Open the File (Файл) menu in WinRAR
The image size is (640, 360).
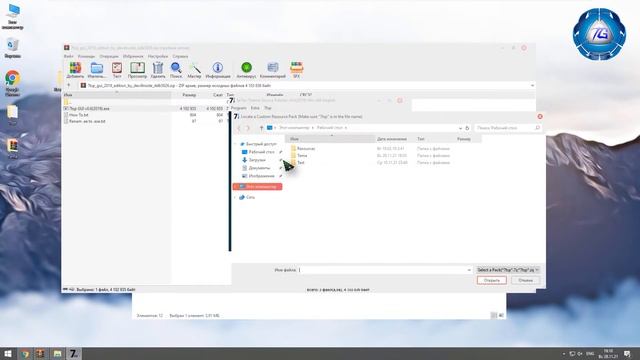pos(69,56)
